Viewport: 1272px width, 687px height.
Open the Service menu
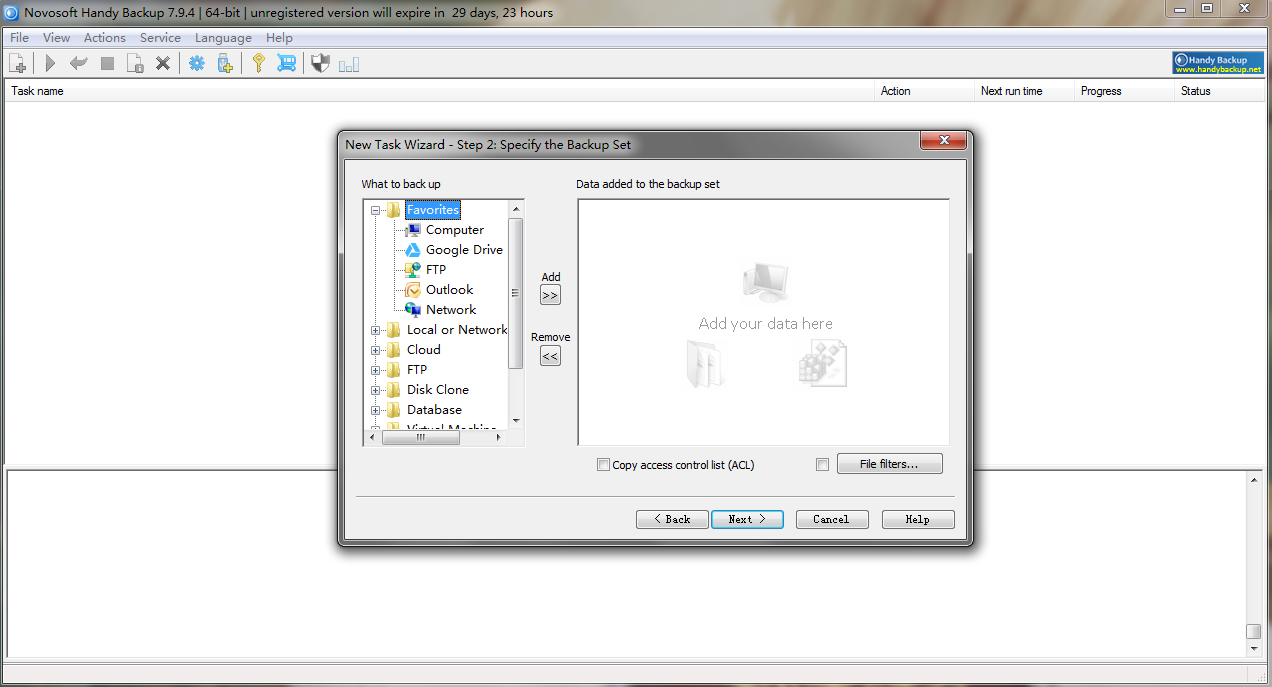(x=160, y=38)
